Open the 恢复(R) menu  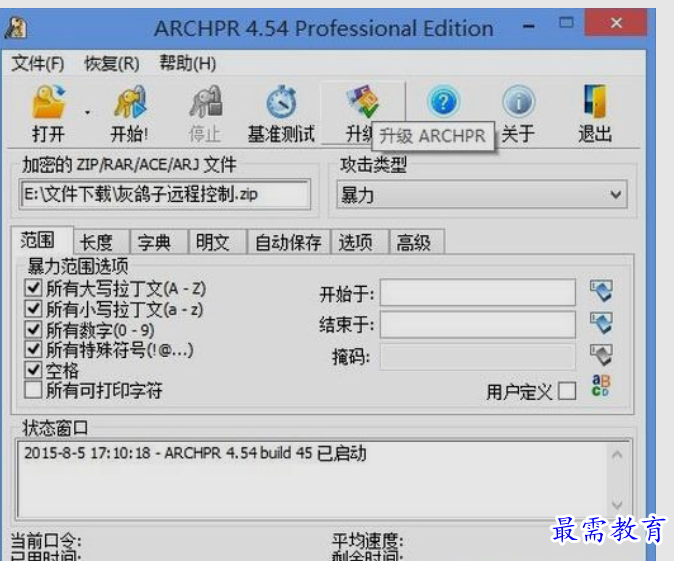pyautogui.click(x=112, y=64)
